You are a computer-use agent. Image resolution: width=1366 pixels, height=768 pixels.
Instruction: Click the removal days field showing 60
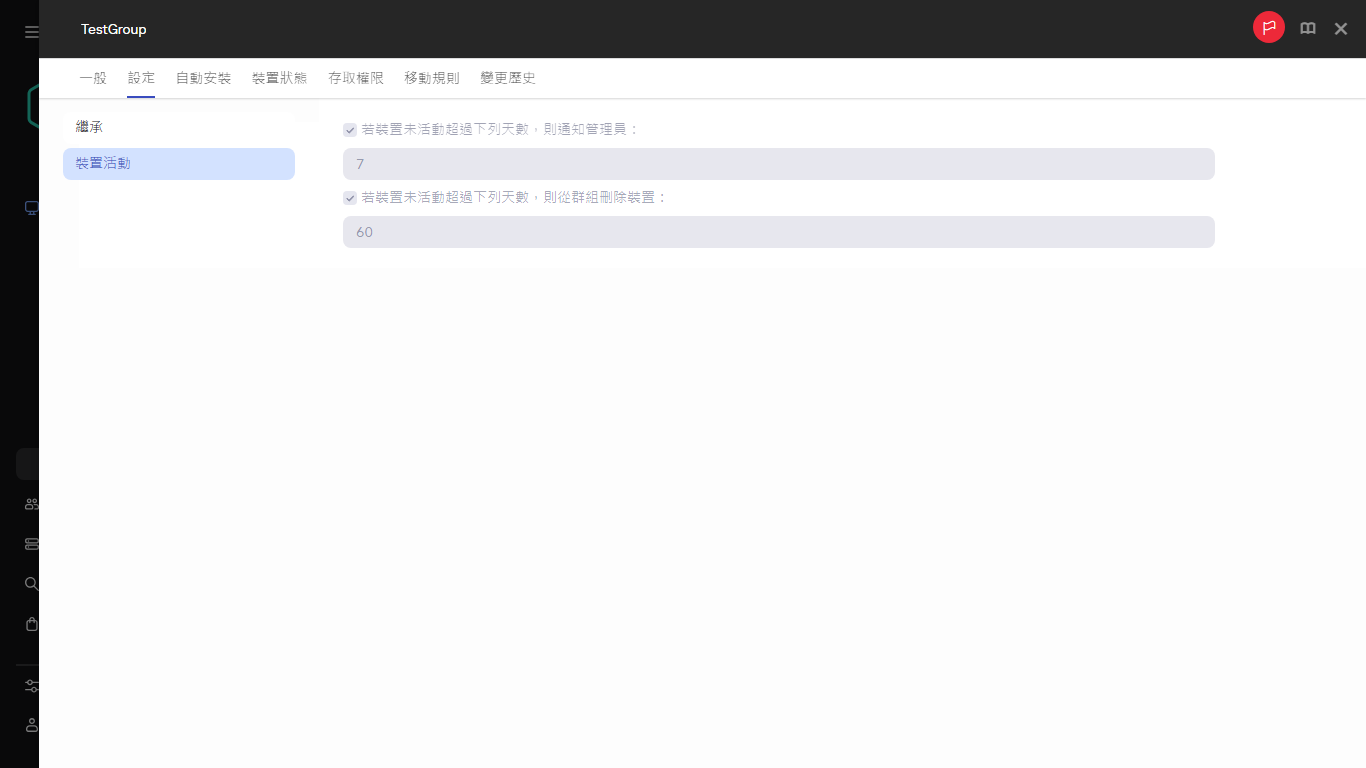point(779,232)
